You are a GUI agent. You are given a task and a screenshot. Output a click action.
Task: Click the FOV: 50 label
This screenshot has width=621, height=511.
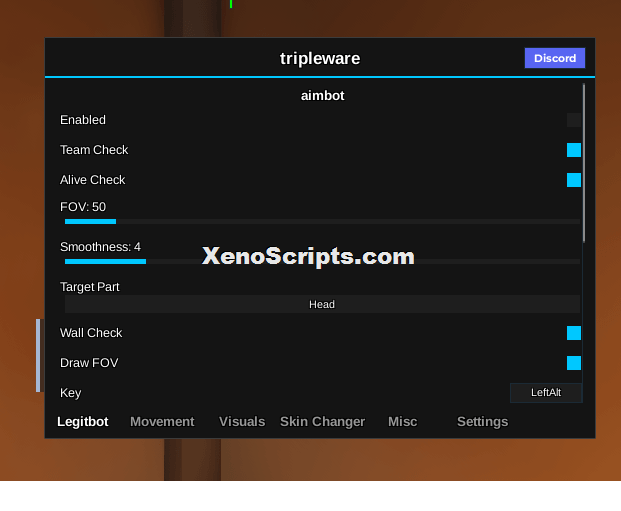coord(83,207)
